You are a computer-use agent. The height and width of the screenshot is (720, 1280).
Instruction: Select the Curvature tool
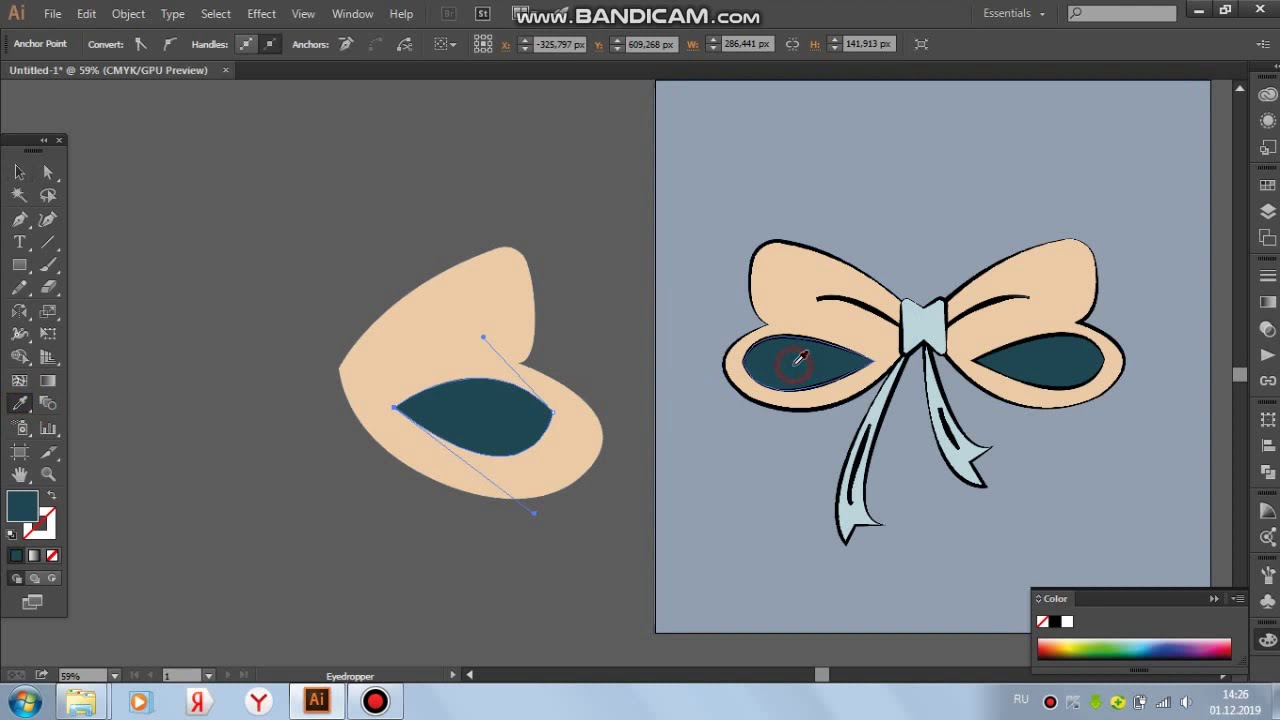48,219
